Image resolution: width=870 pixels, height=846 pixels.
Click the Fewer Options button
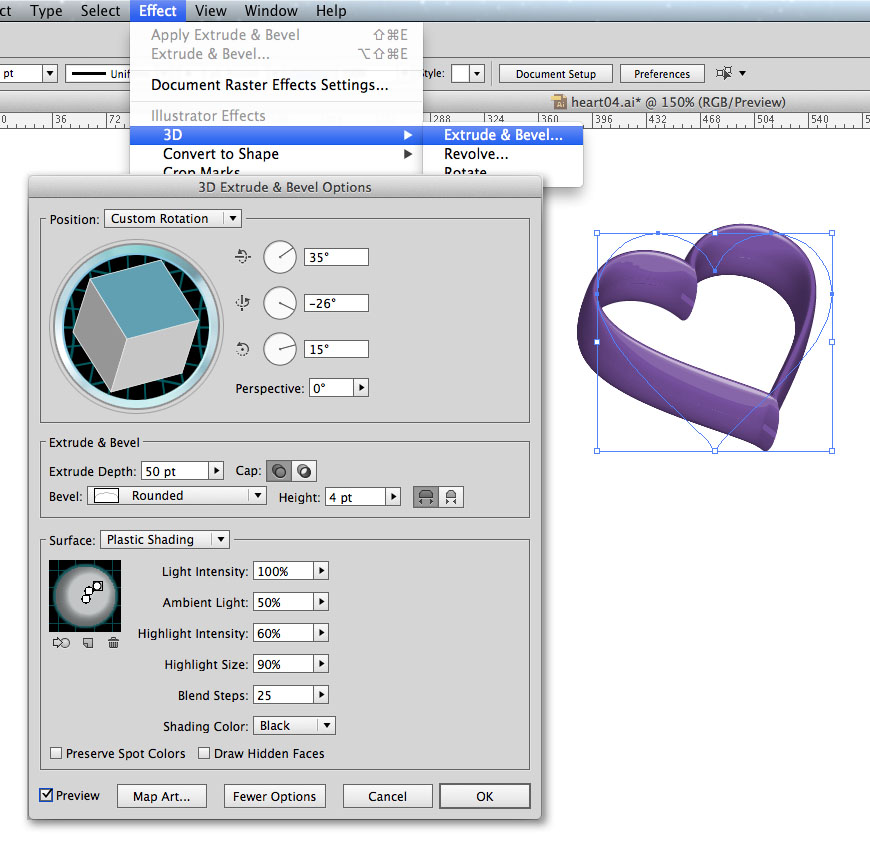pos(274,796)
